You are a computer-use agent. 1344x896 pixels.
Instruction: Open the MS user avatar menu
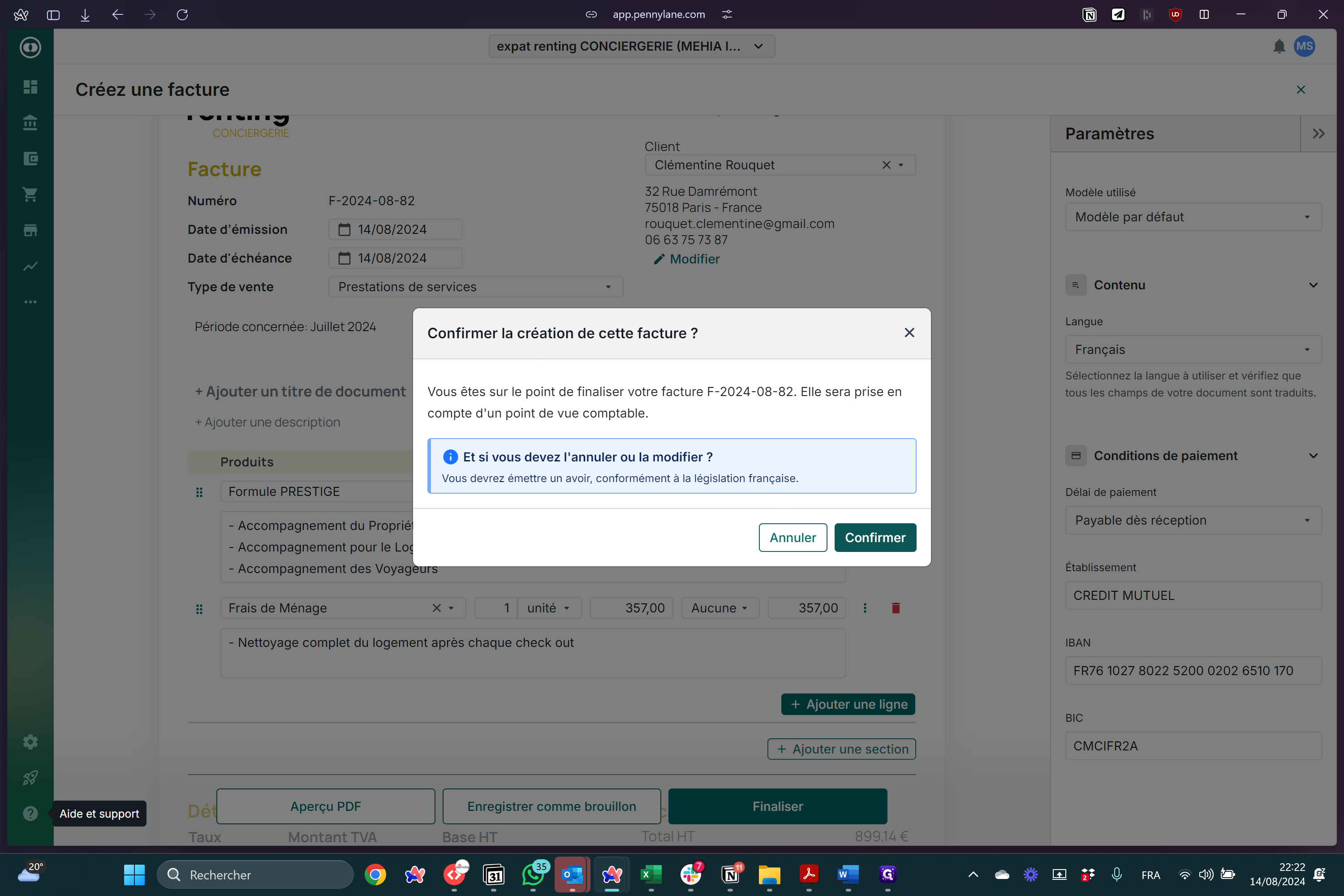pyautogui.click(x=1305, y=46)
